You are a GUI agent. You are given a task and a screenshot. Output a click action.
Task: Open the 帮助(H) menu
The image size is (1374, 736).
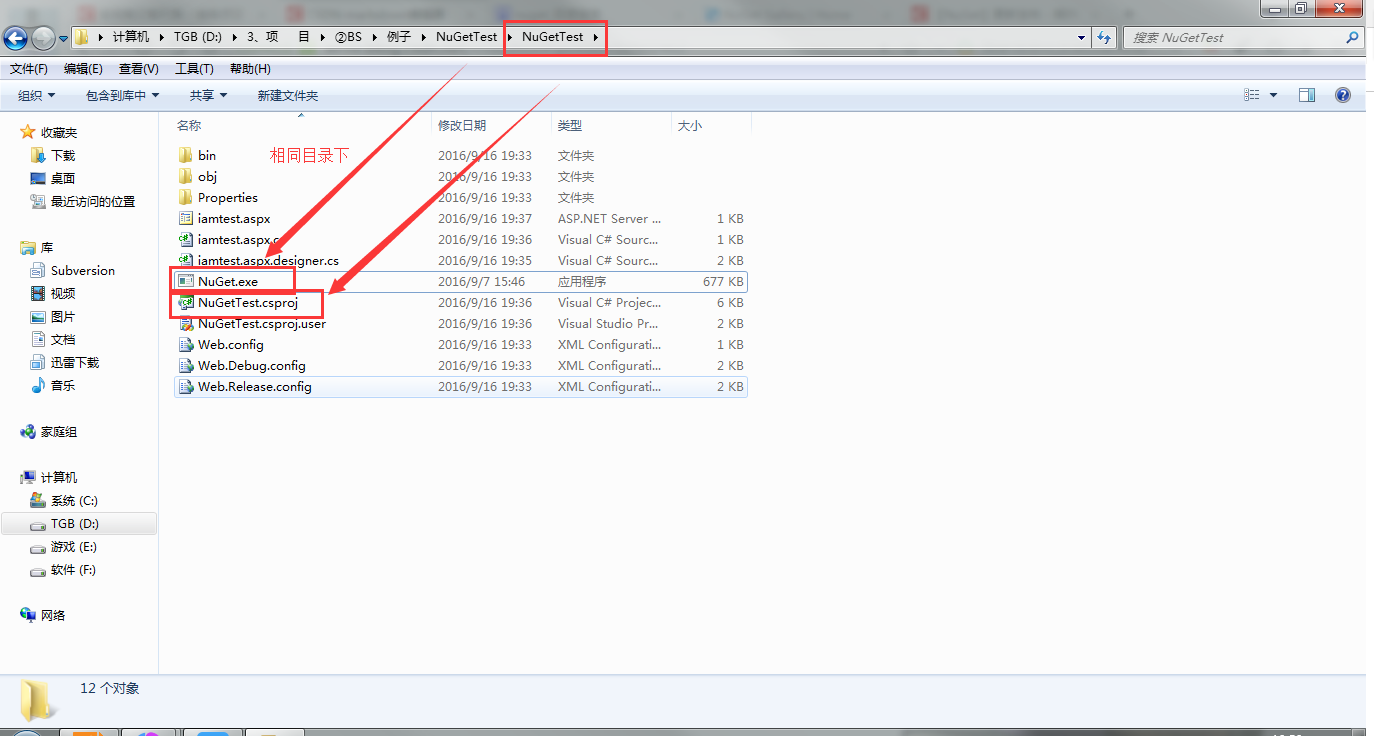coord(250,69)
